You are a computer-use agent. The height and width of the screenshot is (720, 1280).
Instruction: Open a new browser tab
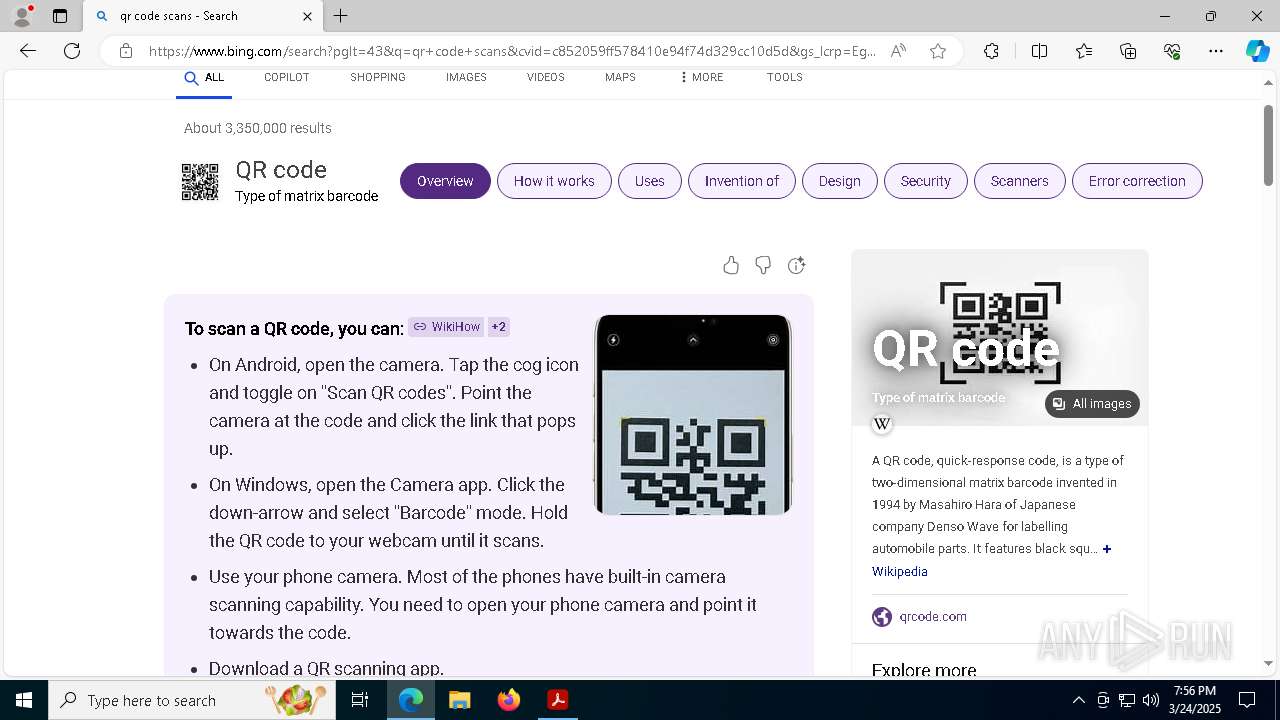[x=341, y=16]
